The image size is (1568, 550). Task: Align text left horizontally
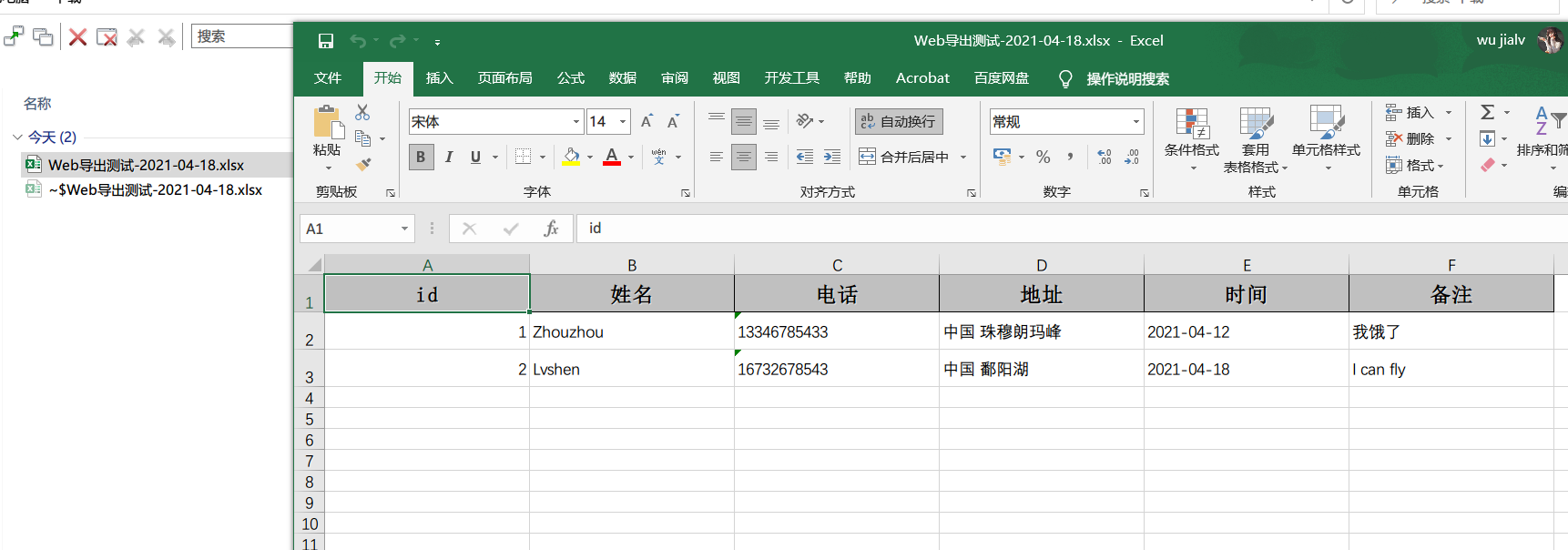point(717,157)
